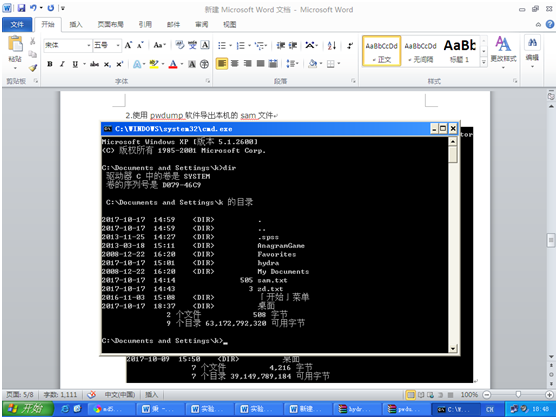558x419 pixels.
Task: Open font dialog launcher
Action: pyautogui.click(x=208, y=81)
